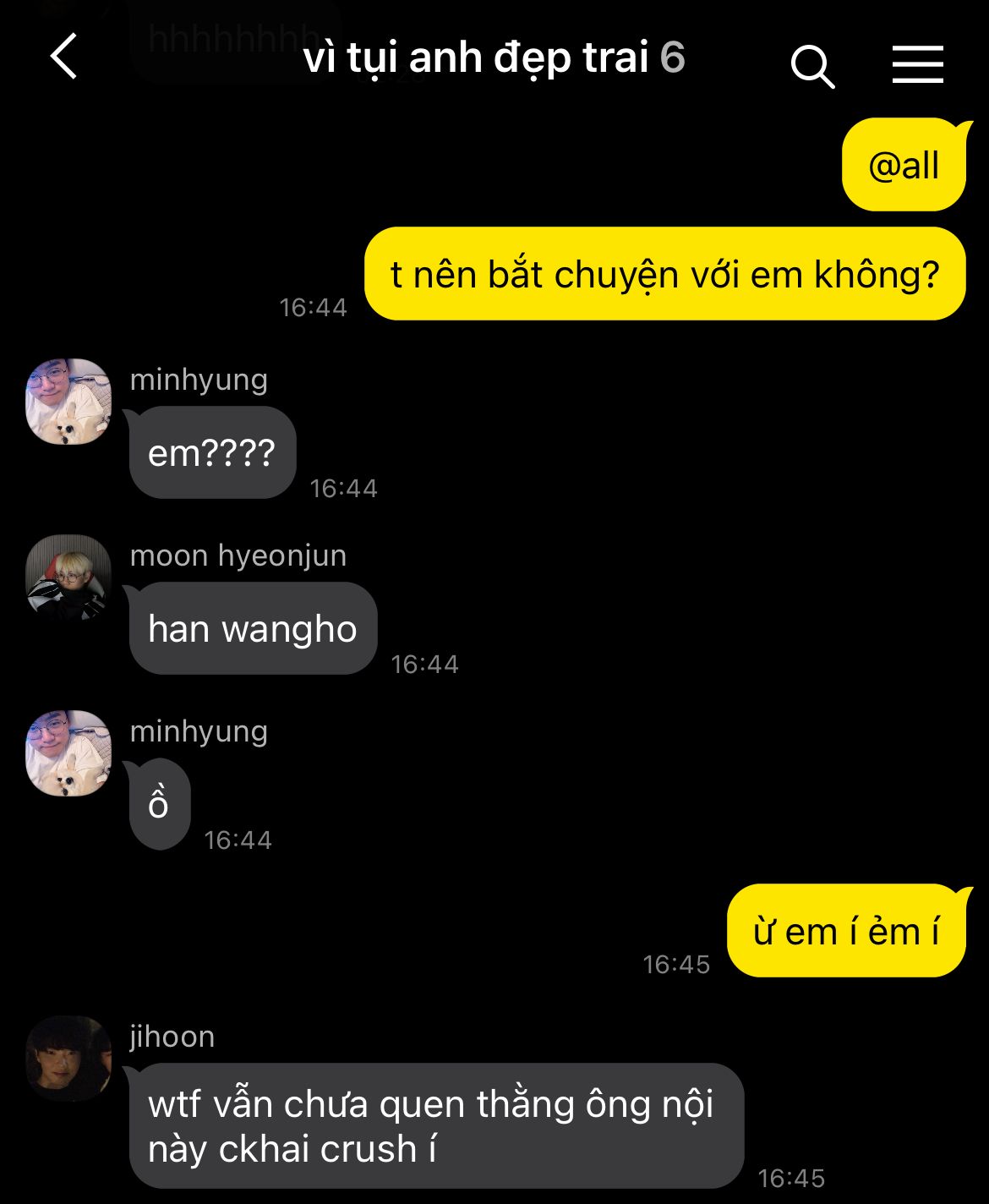This screenshot has height=1204, width=989.
Task: Tap the sender name 'jihoon'
Action: point(172,1037)
